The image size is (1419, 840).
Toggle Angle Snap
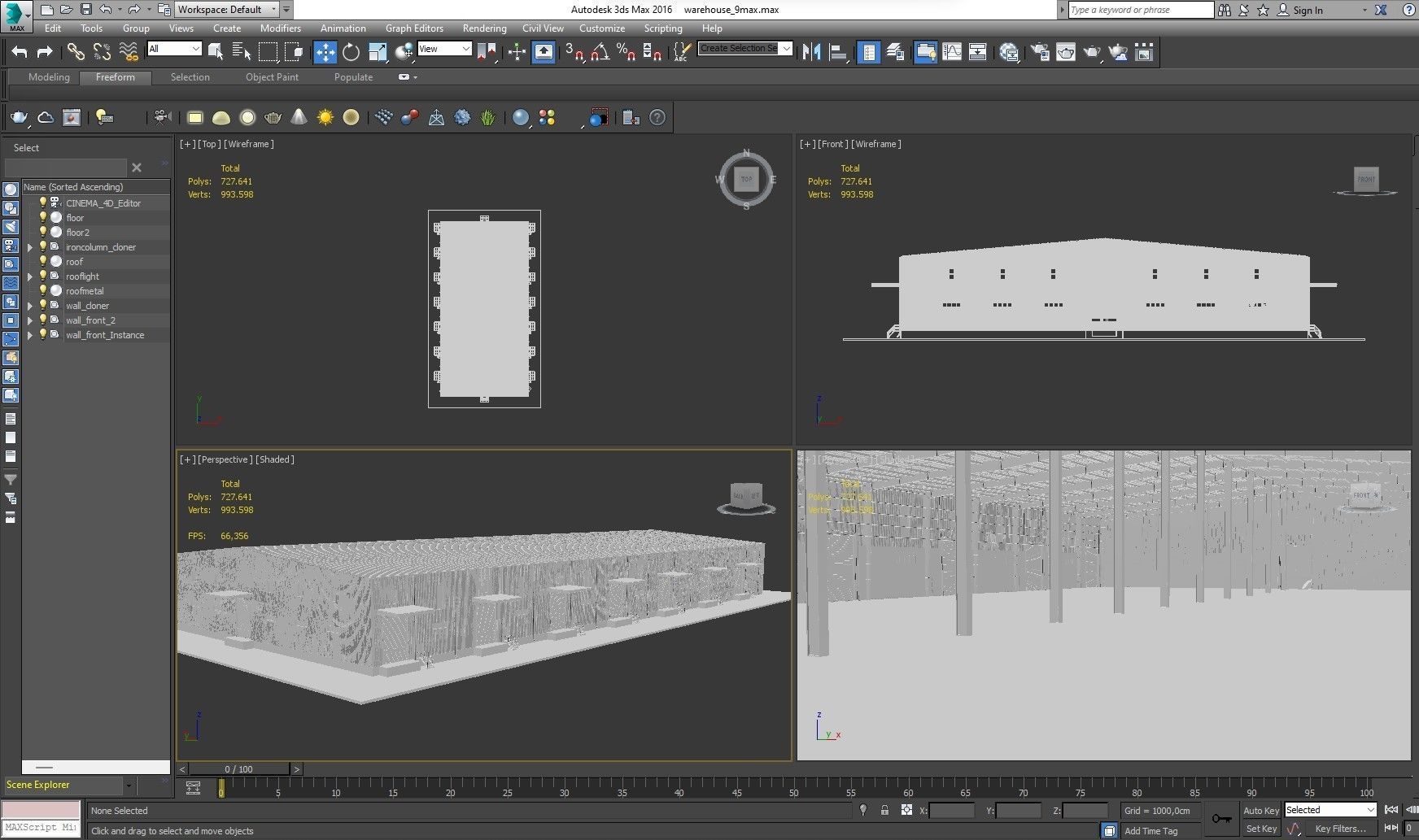coord(600,52)
